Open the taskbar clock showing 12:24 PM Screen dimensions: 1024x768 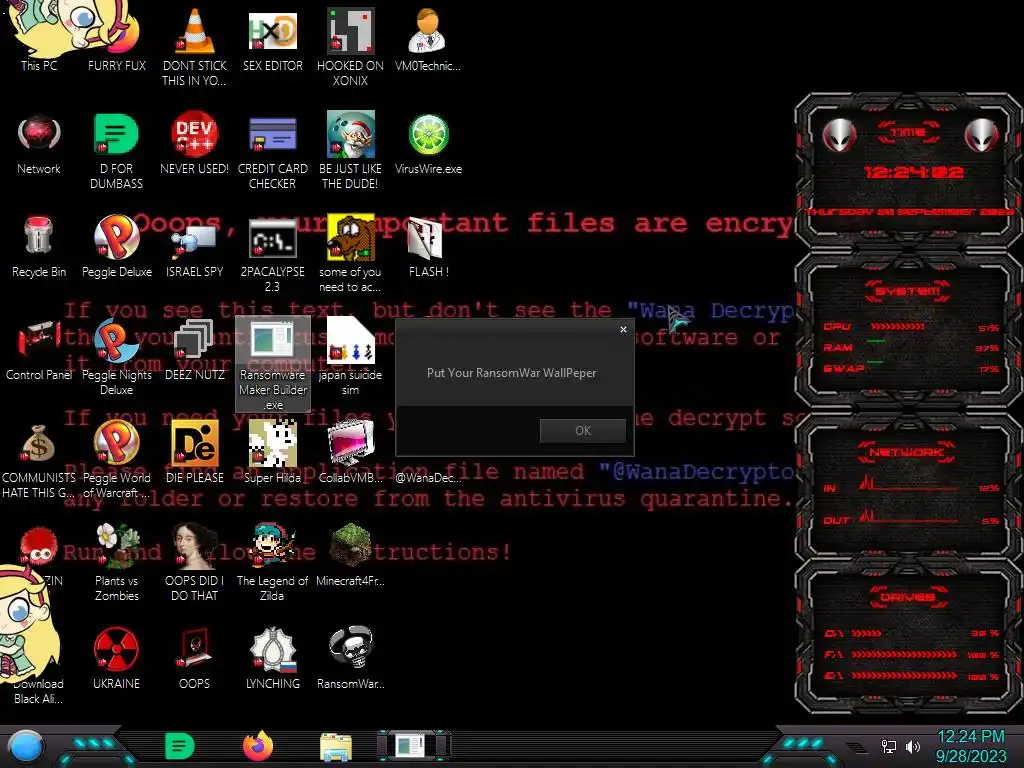point(971,746)
